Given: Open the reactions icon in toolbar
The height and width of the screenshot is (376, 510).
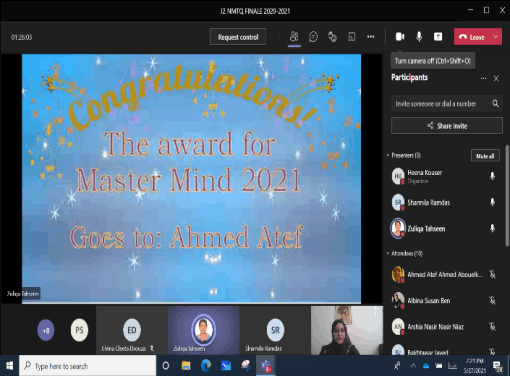Looking at the screenshot, I should click(x=332, y=37).
